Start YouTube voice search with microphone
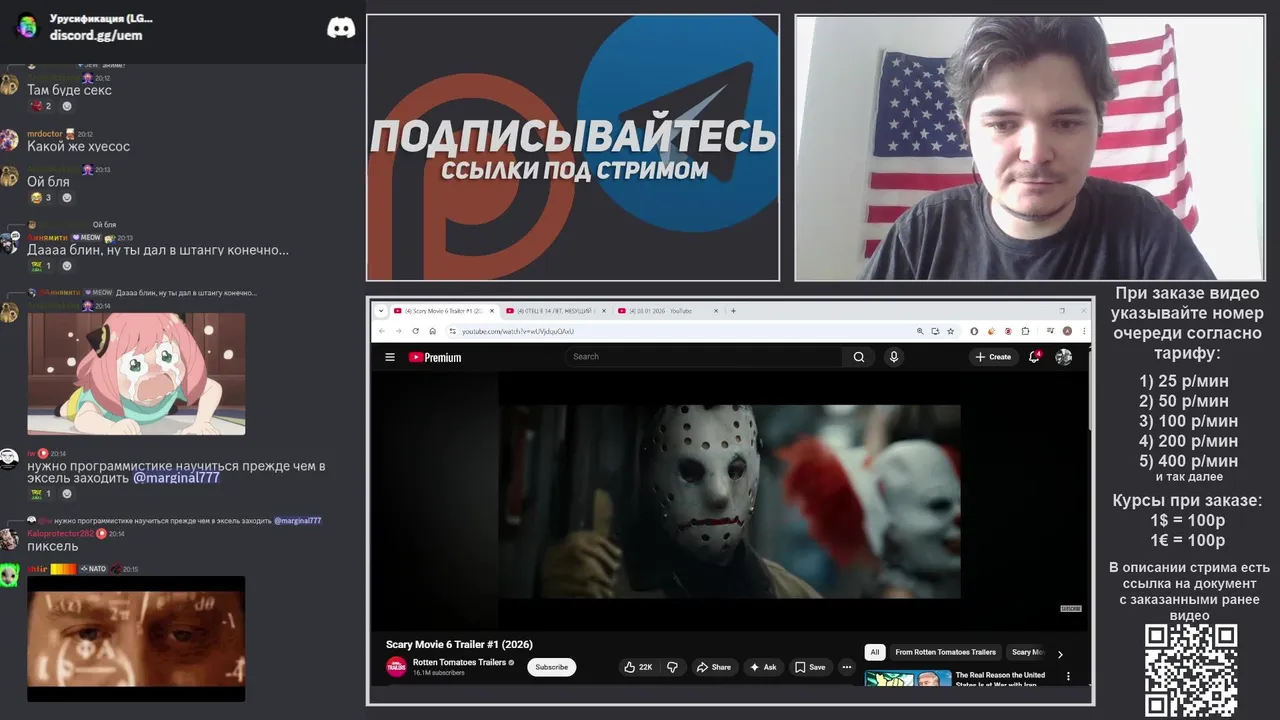Image resolution: width=1280 pixels, height=720 pixels. 894,357
